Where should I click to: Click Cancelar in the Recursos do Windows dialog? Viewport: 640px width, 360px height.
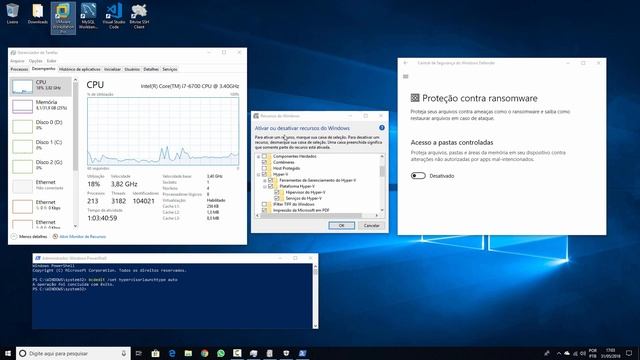371,225
